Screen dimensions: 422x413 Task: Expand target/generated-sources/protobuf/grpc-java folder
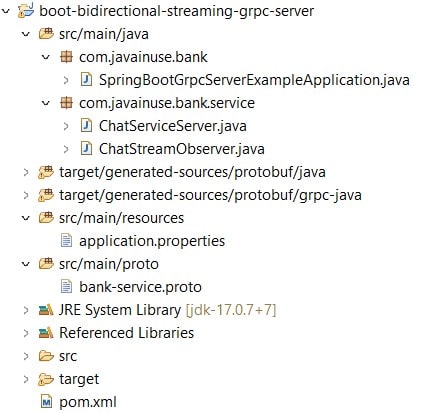coord(26,195)
